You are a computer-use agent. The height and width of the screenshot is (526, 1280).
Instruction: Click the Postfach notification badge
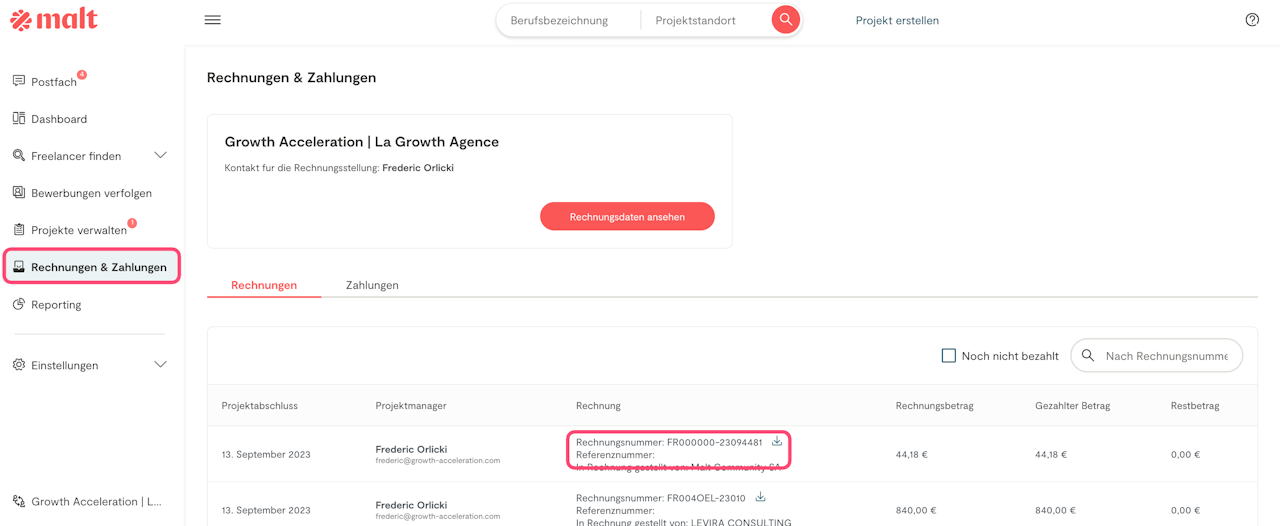82,75
